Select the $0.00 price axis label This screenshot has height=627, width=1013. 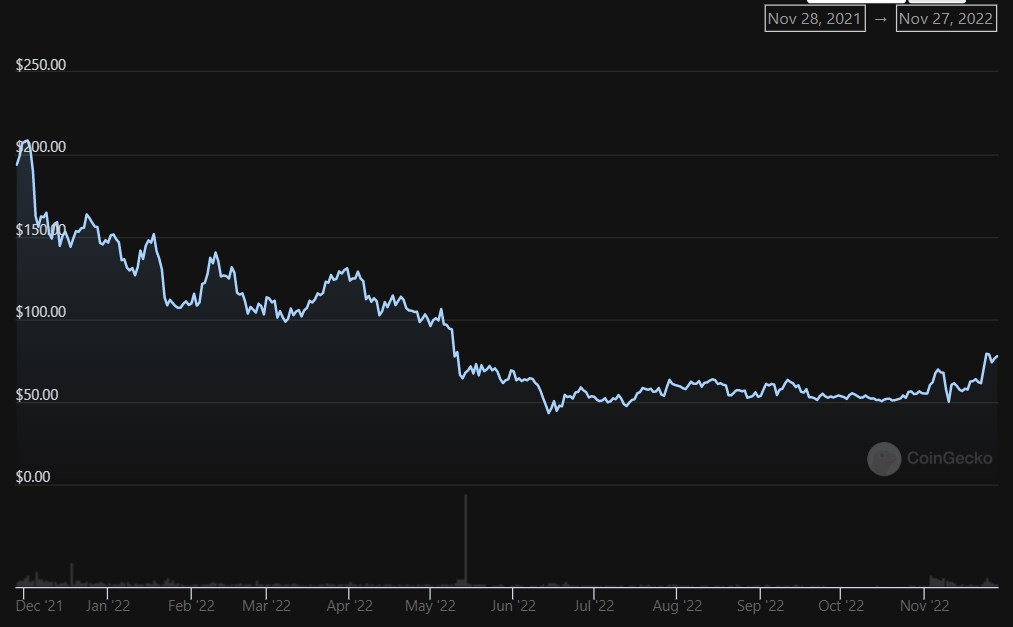[33, 477]
